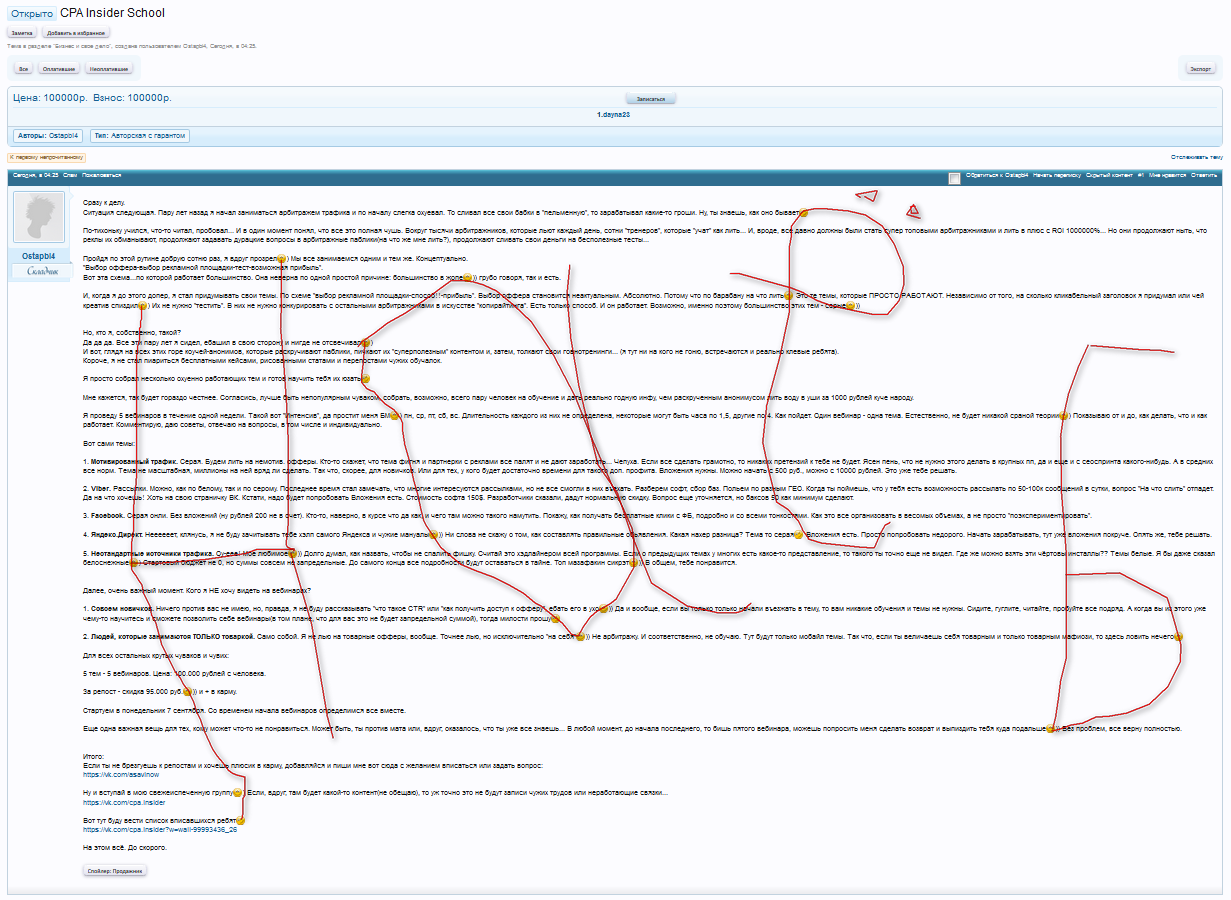The width and height of the screenshot is (1231, 900).
Task: Select the Все filter tab
Action: tap(24, 69)
